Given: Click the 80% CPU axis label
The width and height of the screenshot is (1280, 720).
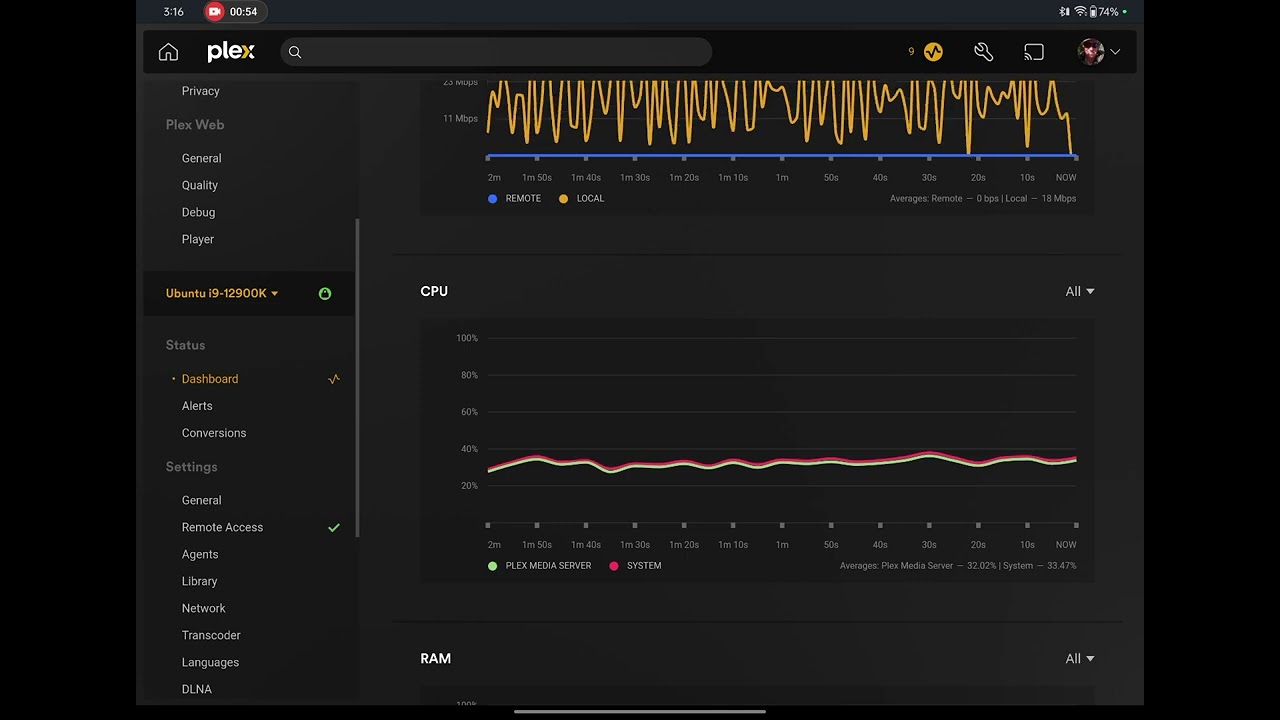Looking at the screenshot, I should [467, 375].
